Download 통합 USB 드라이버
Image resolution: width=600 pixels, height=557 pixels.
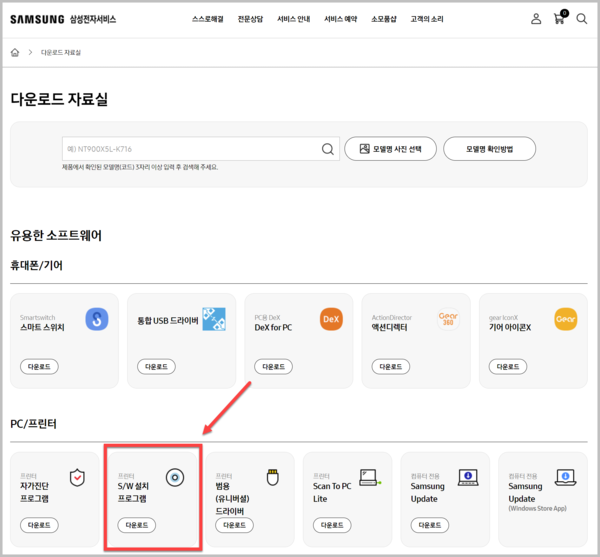click(x=156, y=366)
